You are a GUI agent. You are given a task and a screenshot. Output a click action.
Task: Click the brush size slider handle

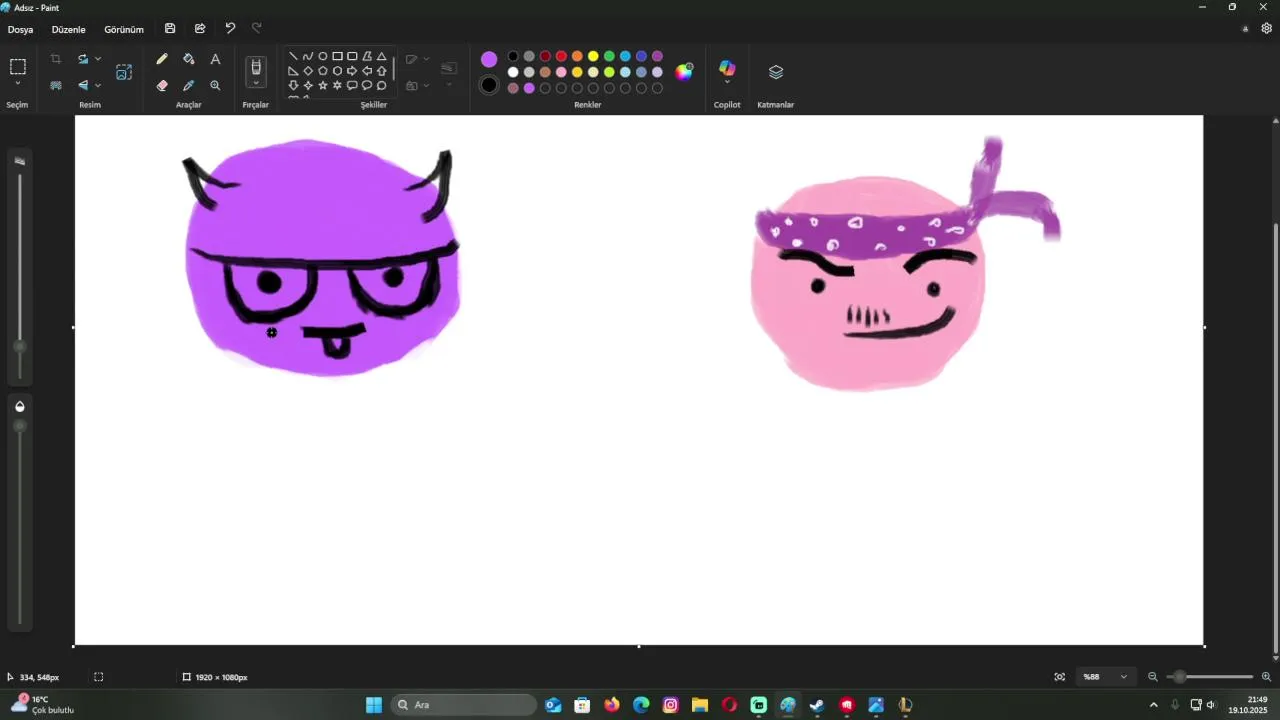click(x=19, y=347)
